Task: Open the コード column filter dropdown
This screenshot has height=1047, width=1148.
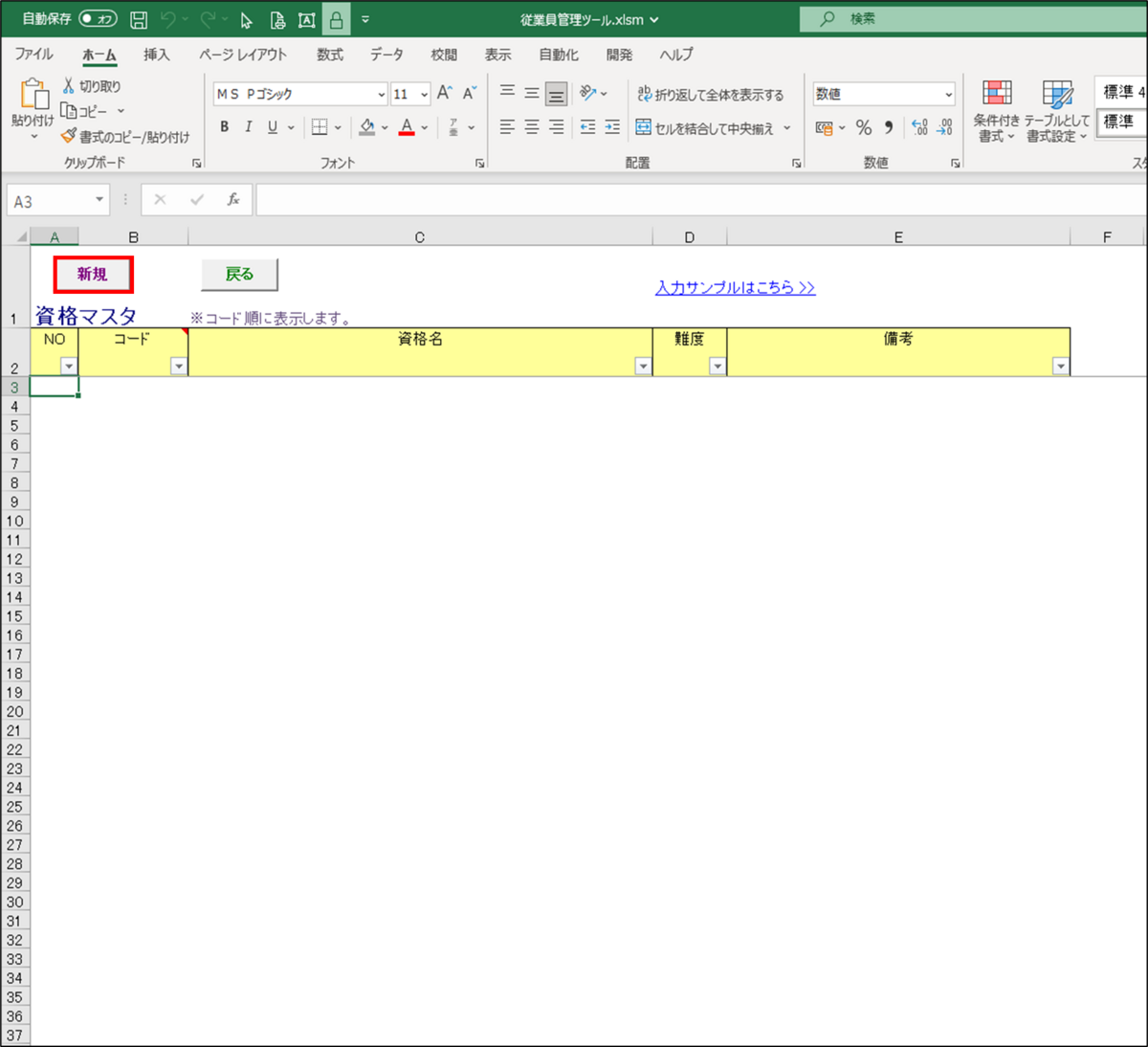Action: coord(179,367)
